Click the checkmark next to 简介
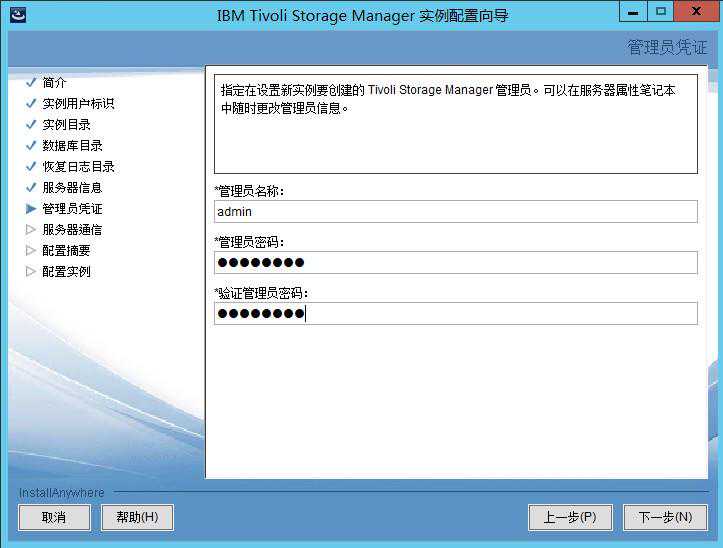 pyautogui.click(x=31, y=82)
